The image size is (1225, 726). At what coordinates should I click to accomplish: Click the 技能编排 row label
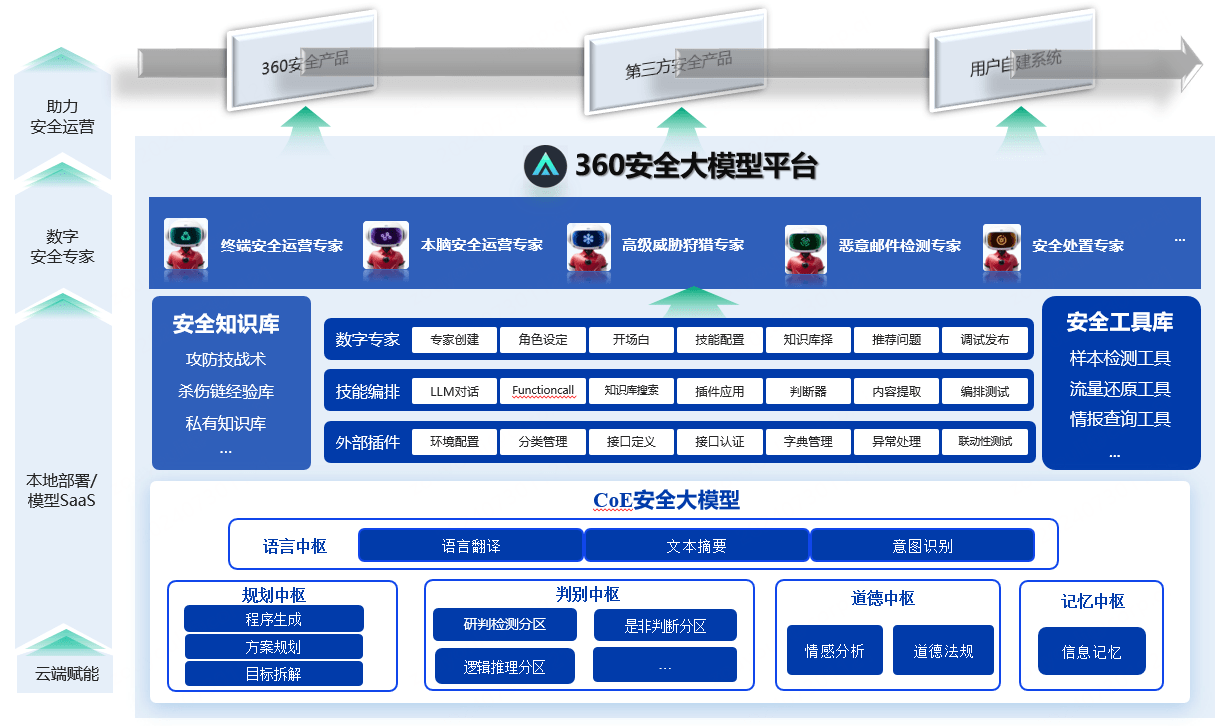tap(367, 391)
